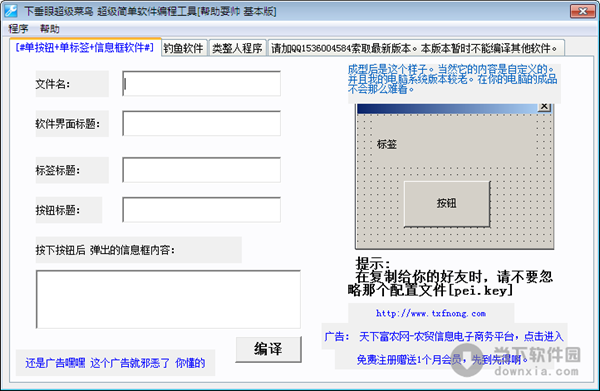Select the tab mentioning QQ1536004584
The height and width of the screenshot is (391, 600).
[416, 48]
